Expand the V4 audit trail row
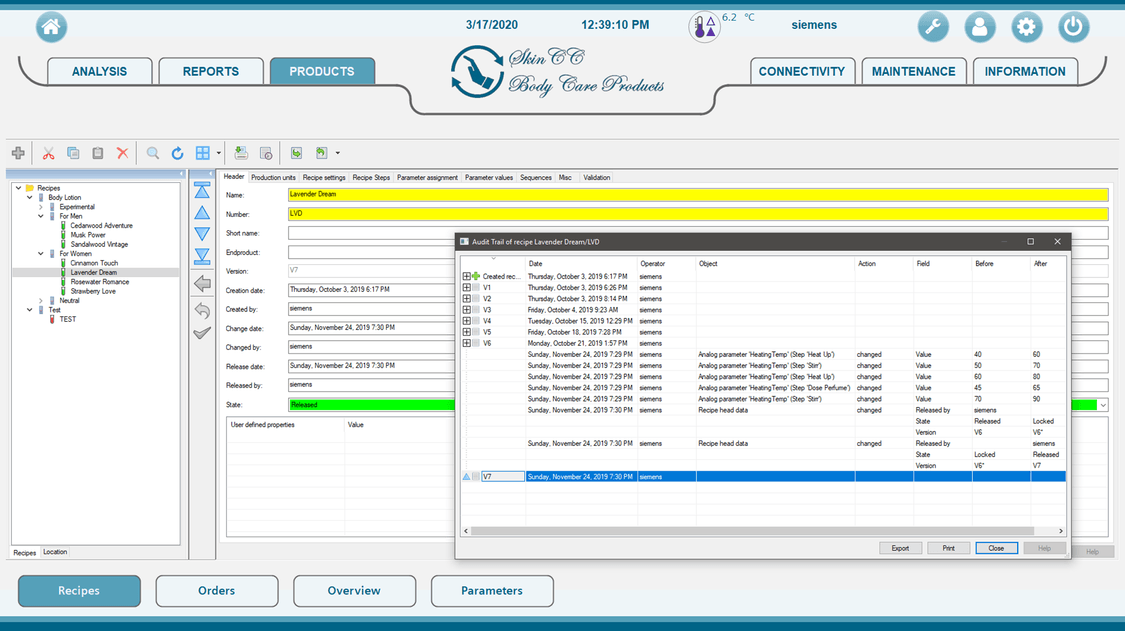The height and width of the screenshot is (631, 1125). click(x=466, y=321)
